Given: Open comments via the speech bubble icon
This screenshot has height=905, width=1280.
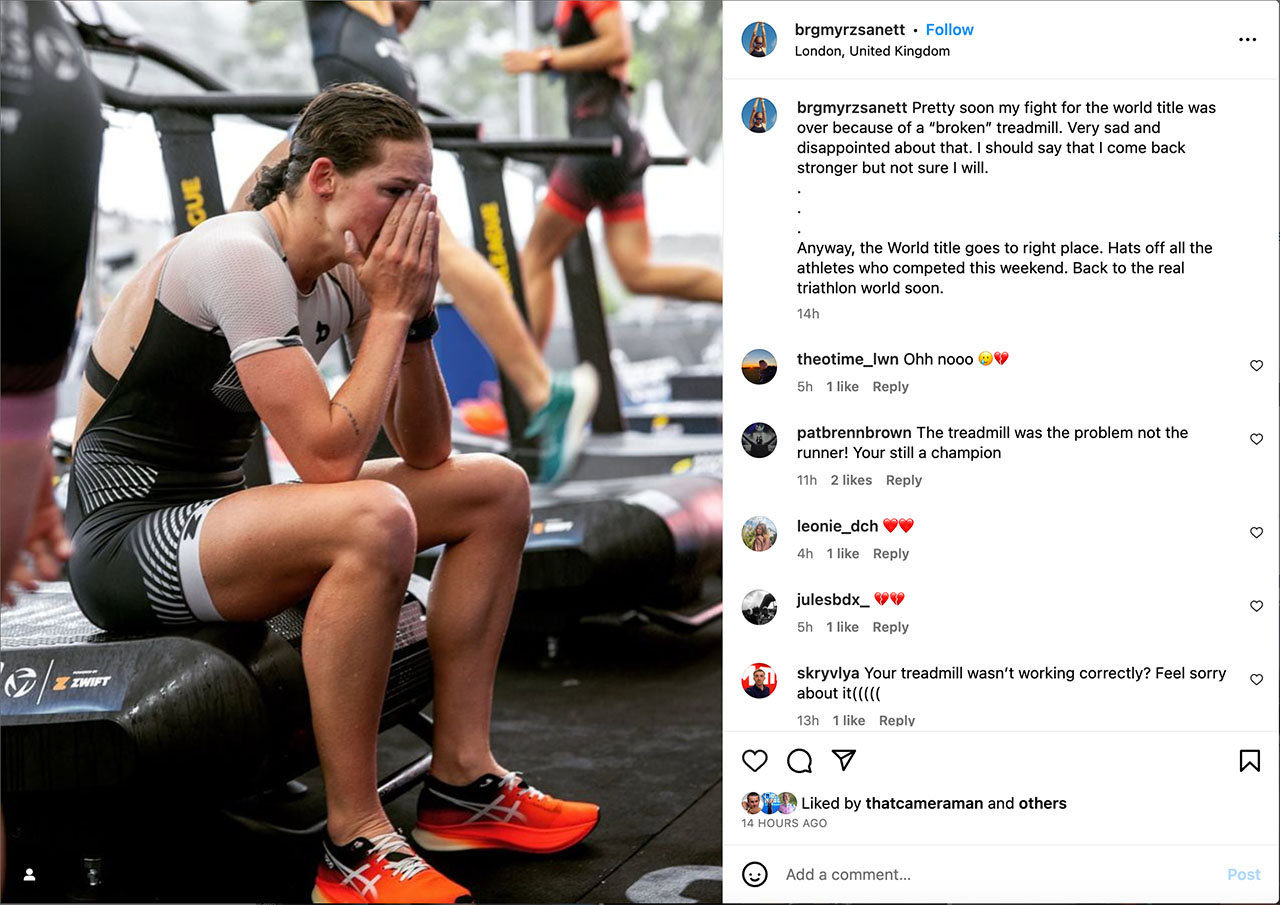Looking at the screenshot, I should click(x=799, y=761).
